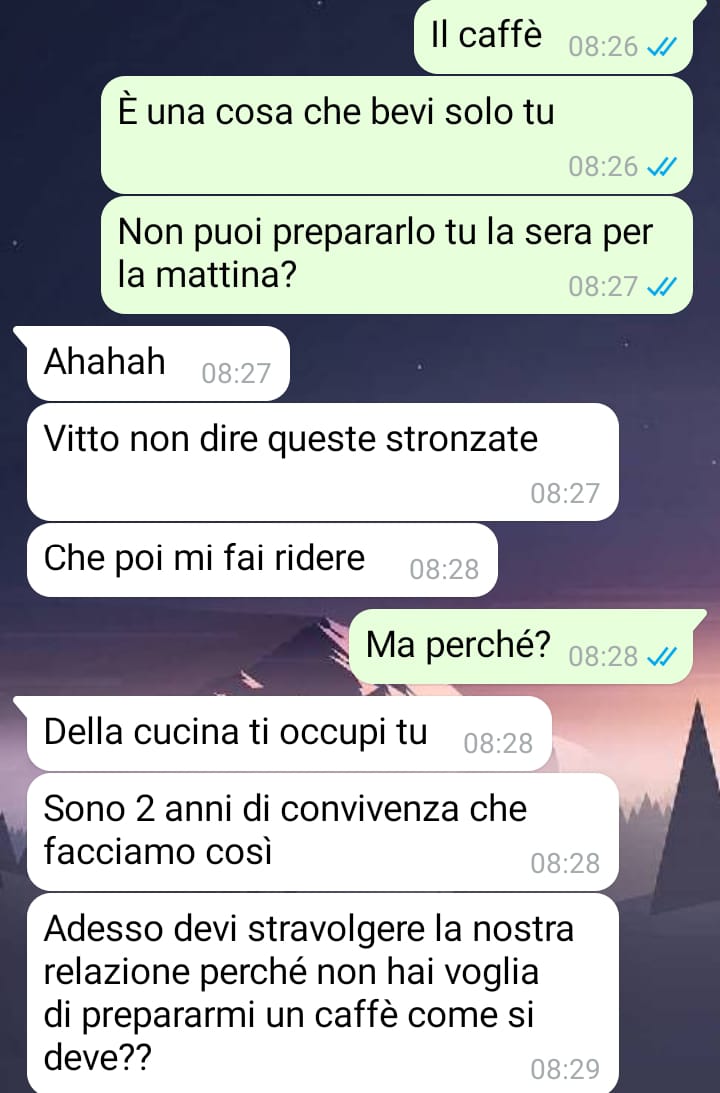Select "Vitto non dire queste stronzate" bubble
Viewport: 720px width, 1093px height.
coord(323,461)
